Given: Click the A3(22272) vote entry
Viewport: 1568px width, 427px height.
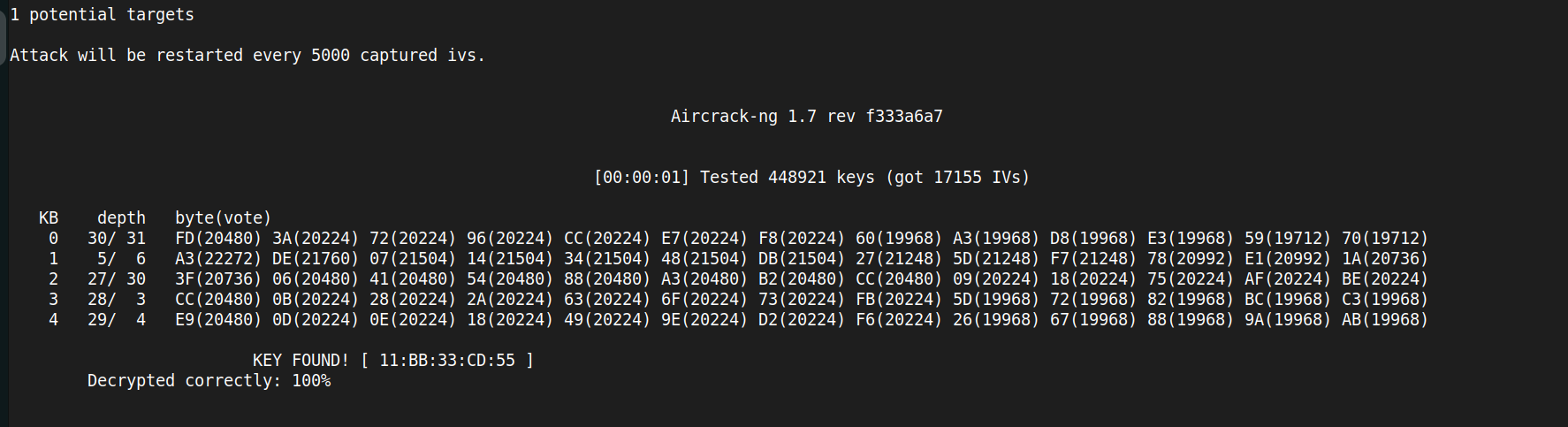Looking at the screenshot, I should tap(218, 259).
